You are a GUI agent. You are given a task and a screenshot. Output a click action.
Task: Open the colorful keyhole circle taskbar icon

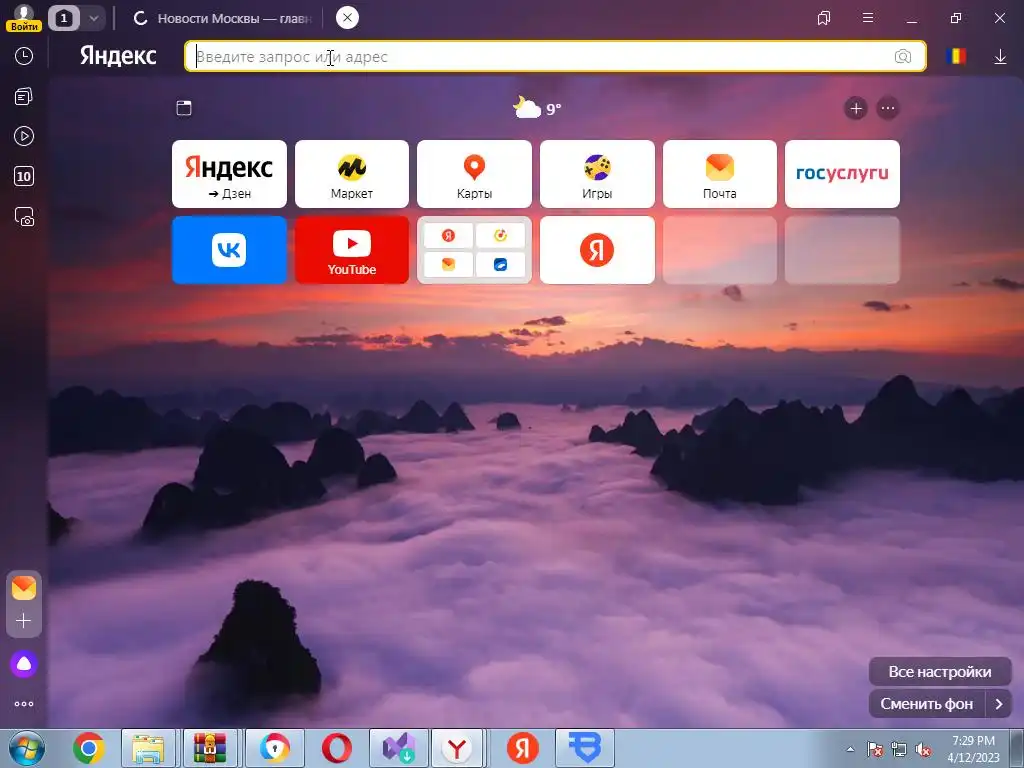point(275,748)
